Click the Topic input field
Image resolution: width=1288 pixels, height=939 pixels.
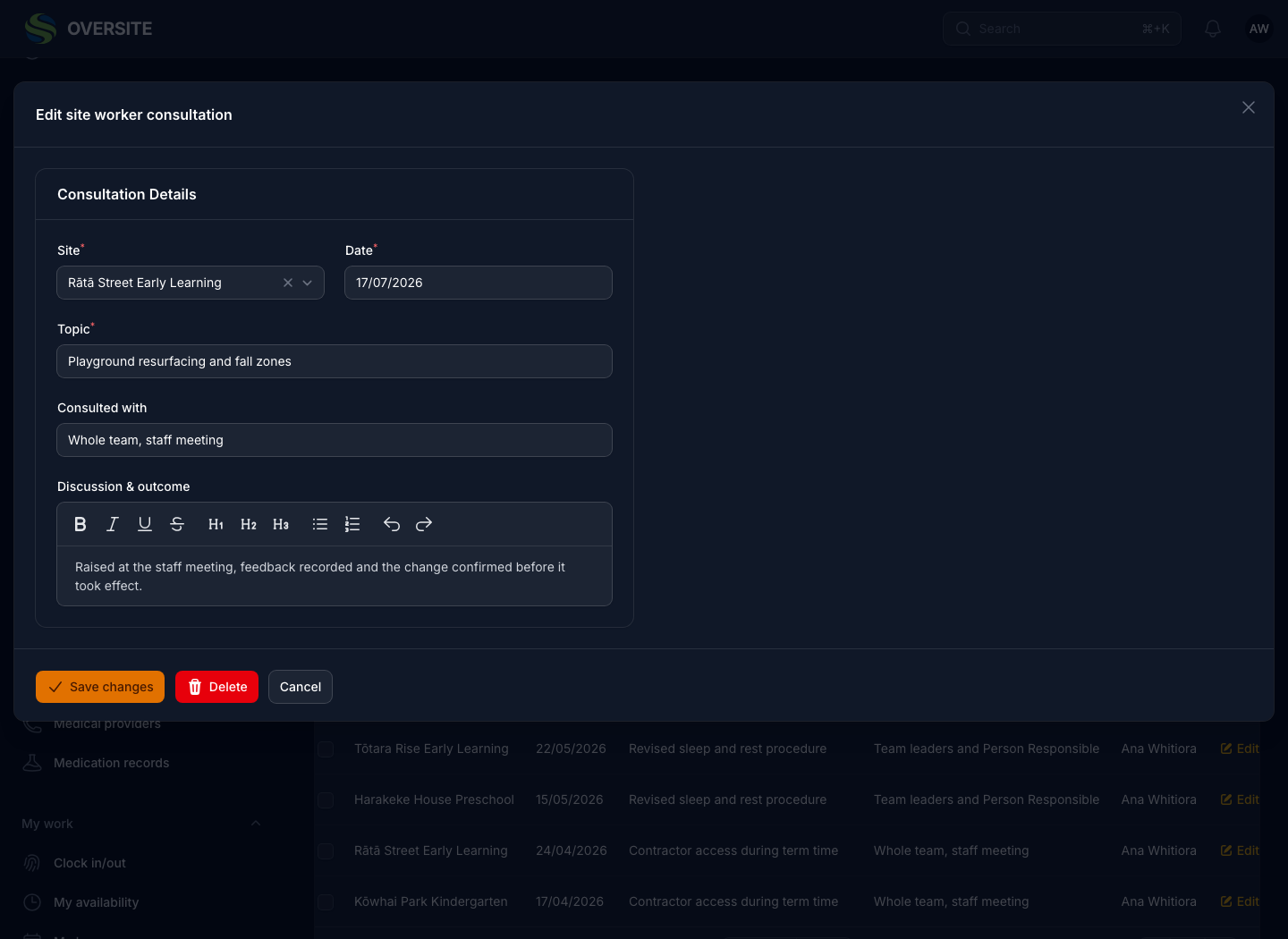(x=335, y=361)
